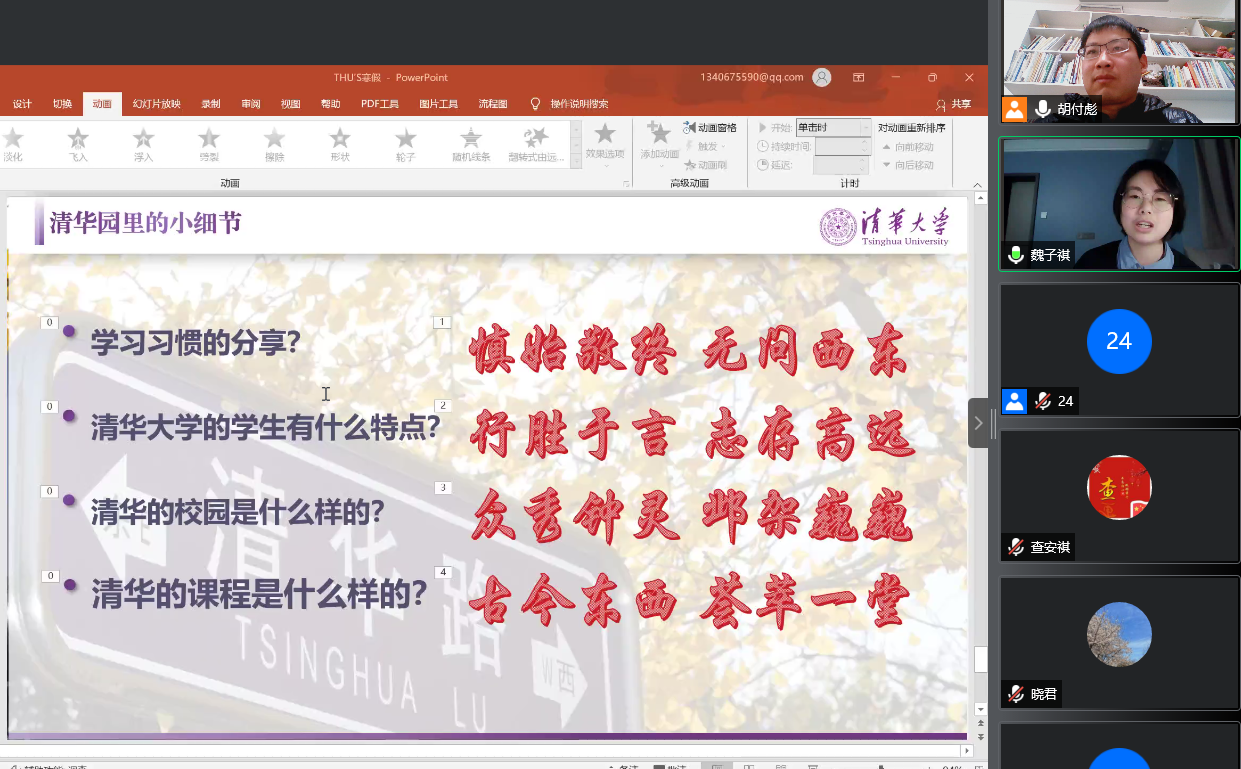Click the orange host icon beside 胡付彪
1241x769 pixels.
coord(1015,109)
